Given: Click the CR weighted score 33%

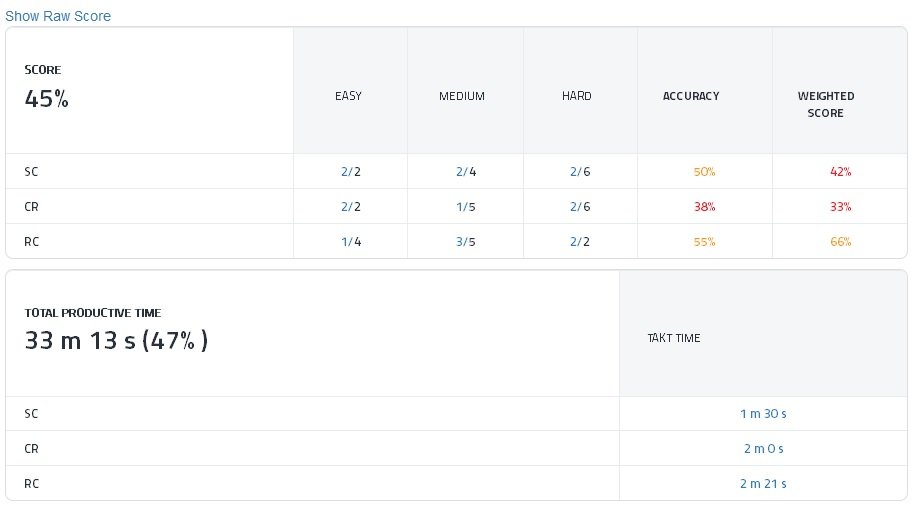Looking at the screenshot, I should [840, 206].
